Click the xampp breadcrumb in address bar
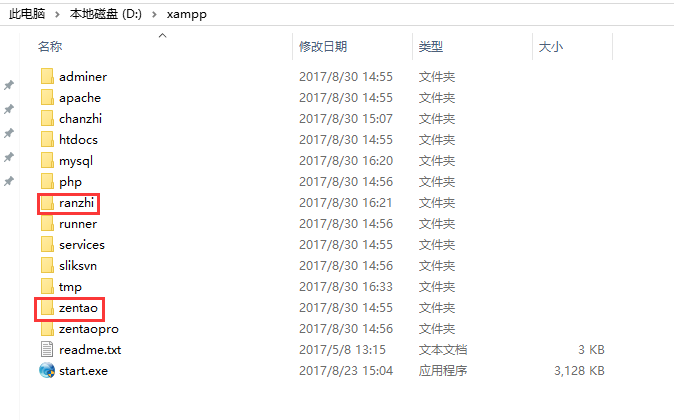The width and height of the screenshot is (674, 420). pos(187,15)
